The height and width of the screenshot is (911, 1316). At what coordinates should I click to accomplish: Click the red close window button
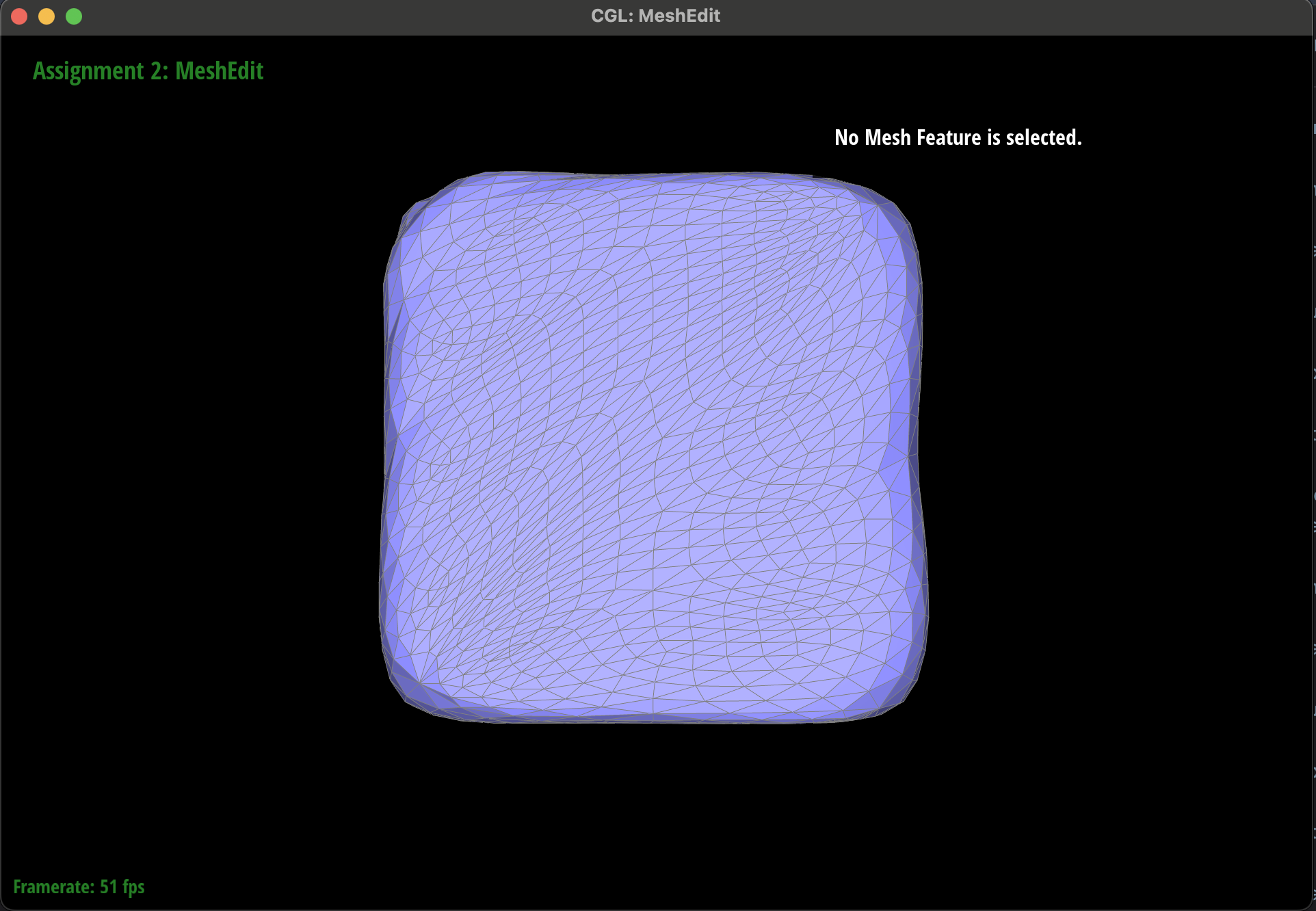click(19, 16)
